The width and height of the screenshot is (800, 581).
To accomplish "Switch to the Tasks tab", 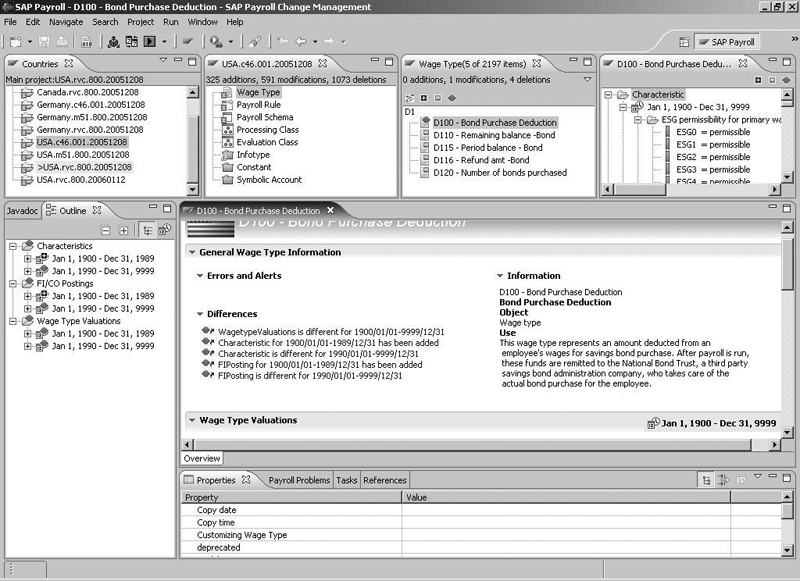I will click(346, 480).
